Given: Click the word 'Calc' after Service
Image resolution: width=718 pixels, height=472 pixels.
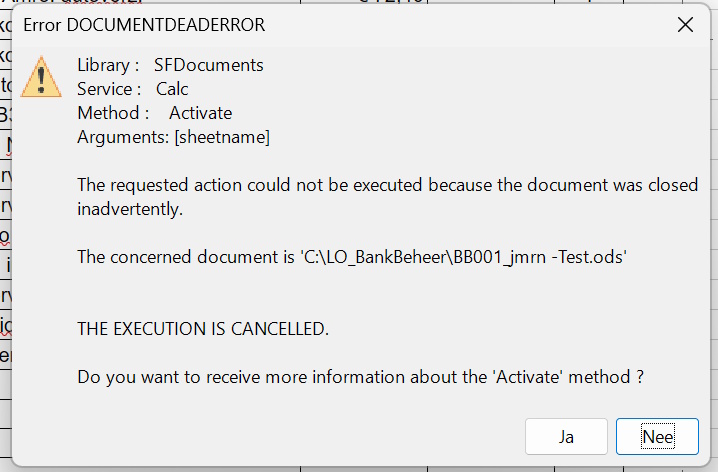Looking at the screenshot, I should point(172,89).
